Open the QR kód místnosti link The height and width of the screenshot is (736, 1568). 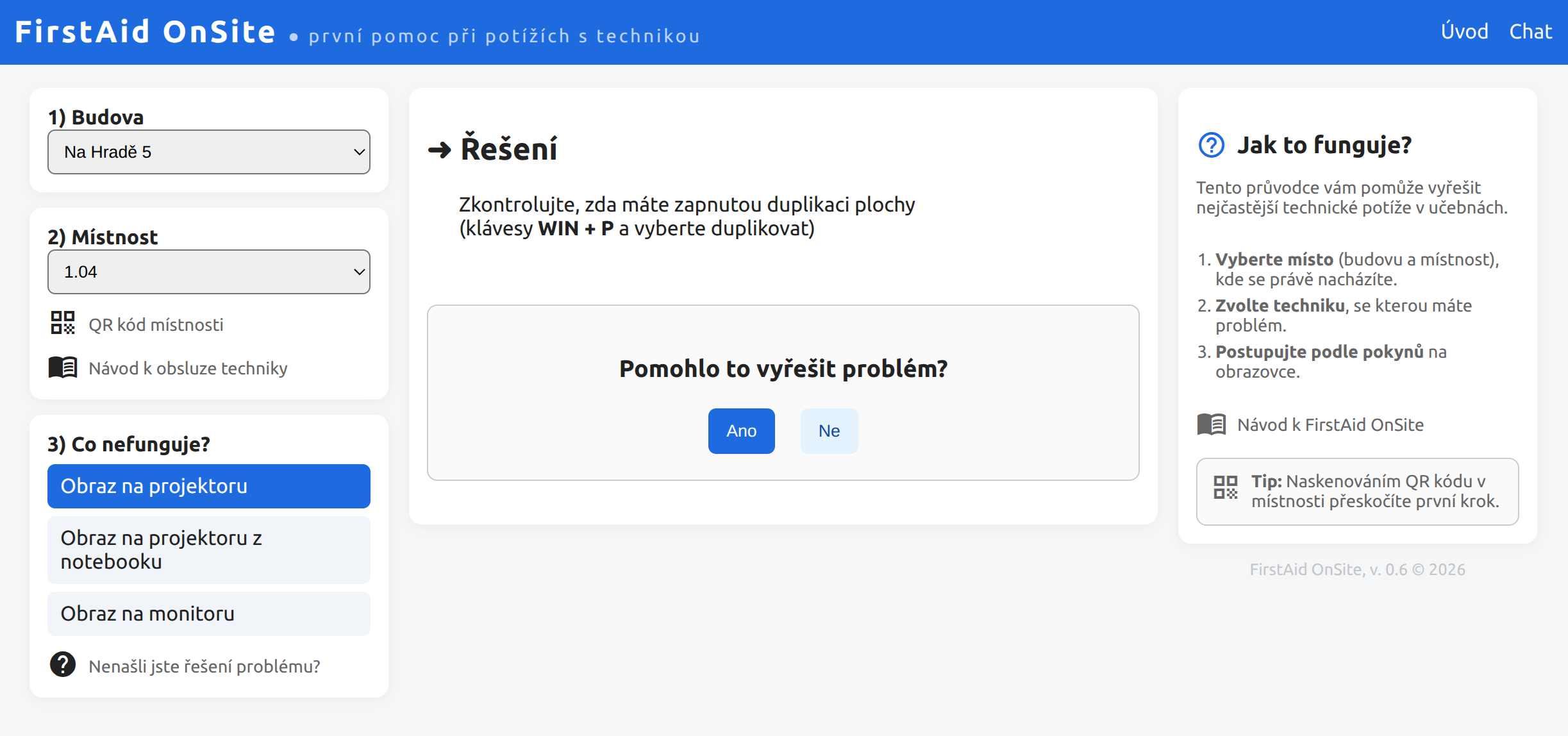156,325
